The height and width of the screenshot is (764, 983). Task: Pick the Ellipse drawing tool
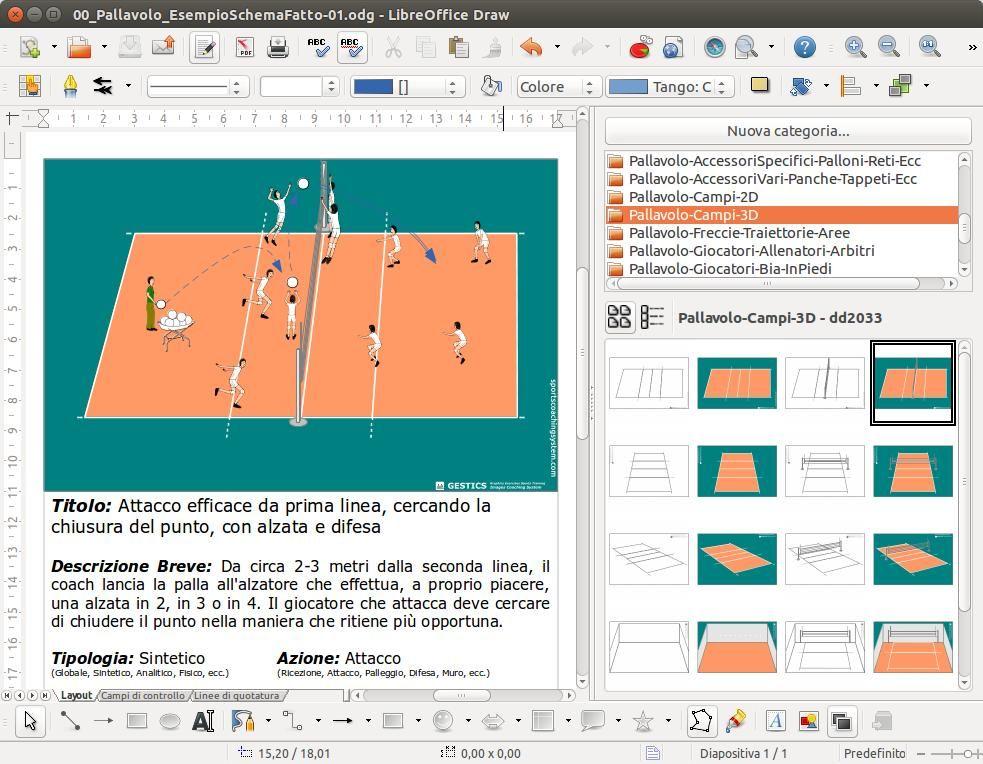pyautogui.click(x=170, y=721)
